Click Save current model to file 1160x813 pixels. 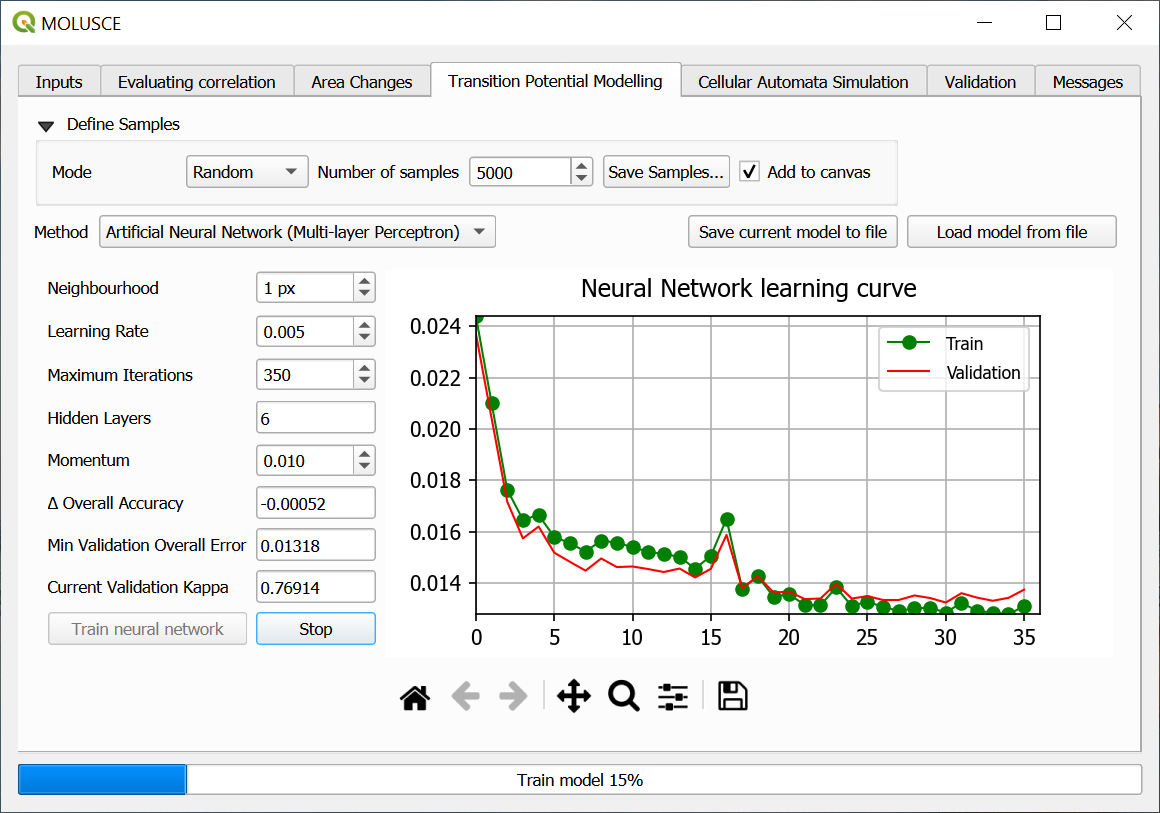pos(792,232)
